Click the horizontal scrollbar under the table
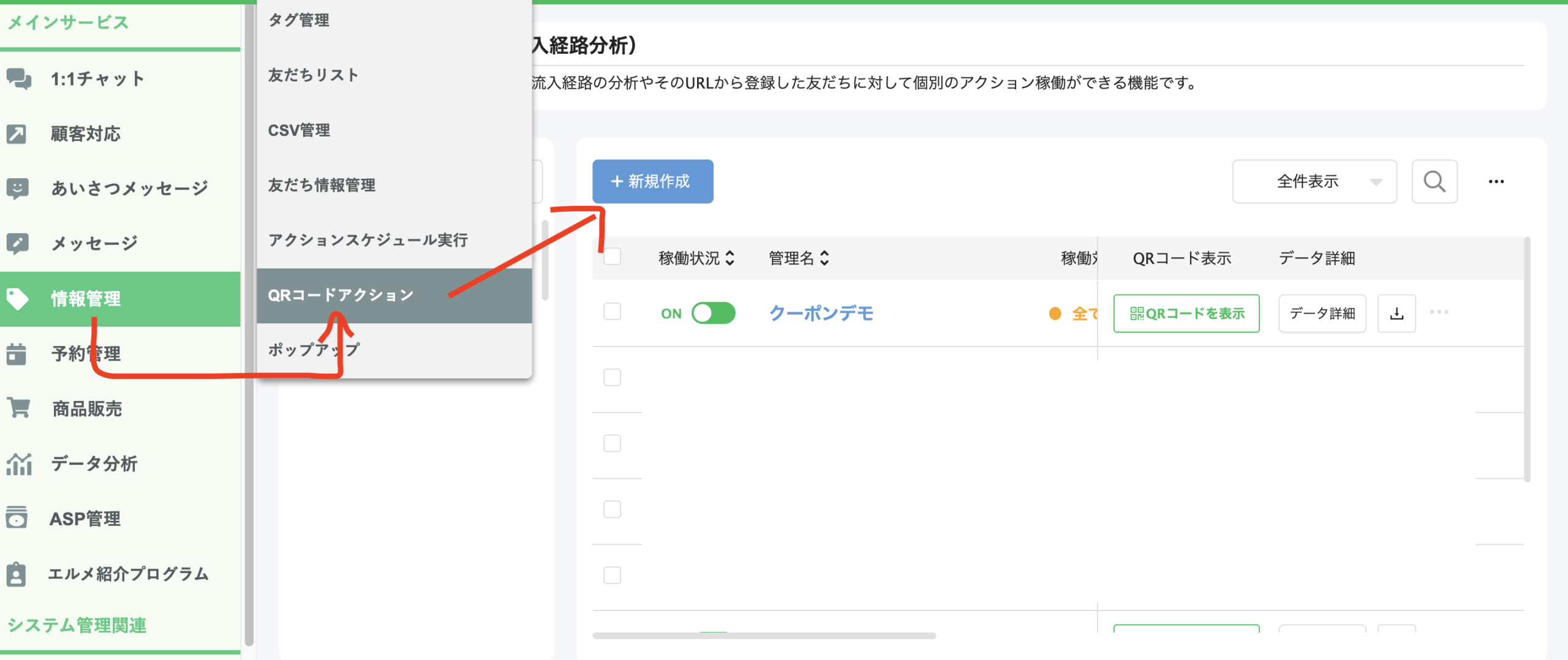Viewport: 1568px width, 660px height. click(764, 636)
